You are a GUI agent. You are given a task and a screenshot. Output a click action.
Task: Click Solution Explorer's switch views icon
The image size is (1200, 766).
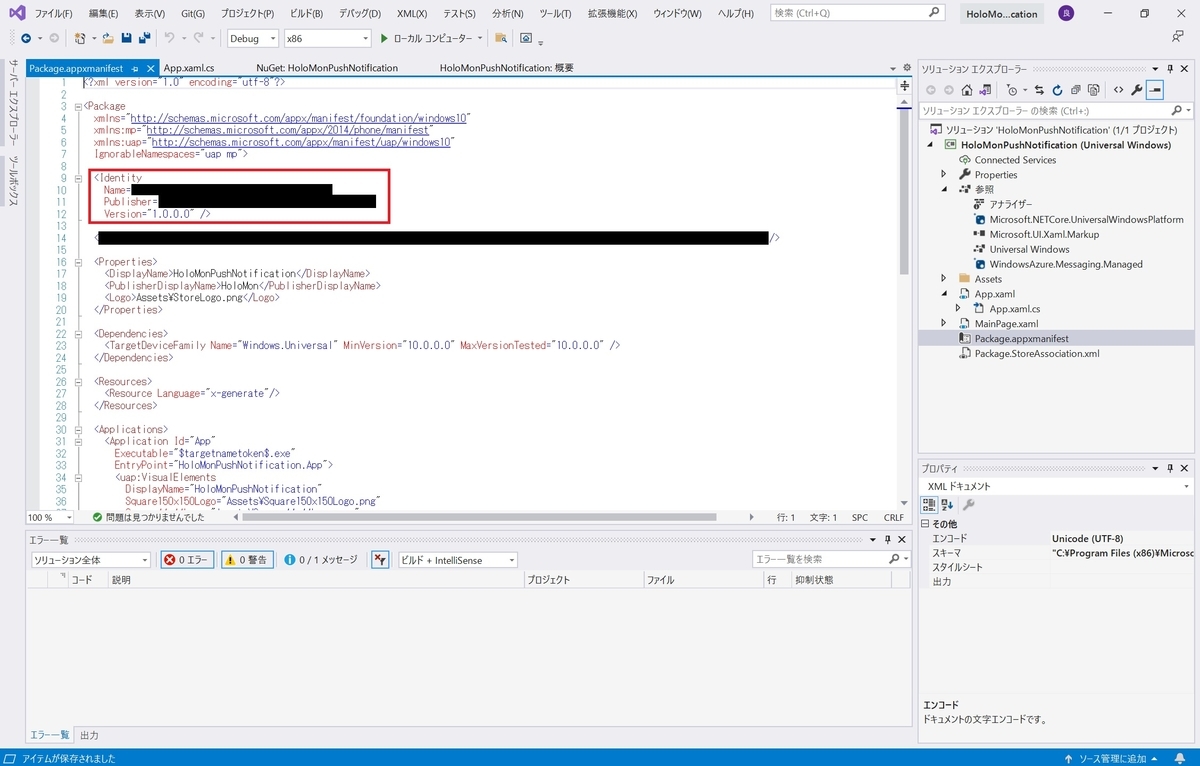coord(985,90)
